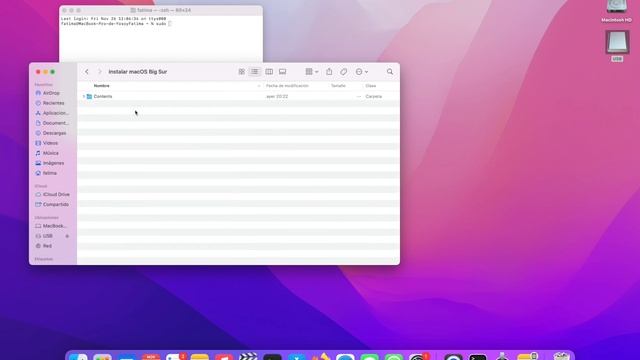Open Vídeos in Finder sidebar

click(51, 143)
